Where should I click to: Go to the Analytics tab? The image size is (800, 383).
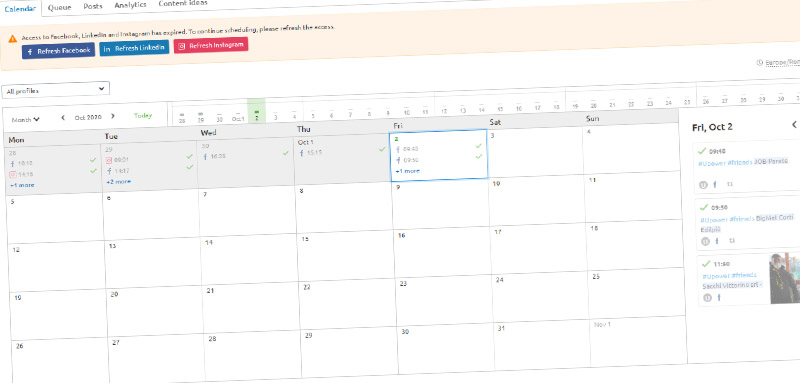click(130, 5)
